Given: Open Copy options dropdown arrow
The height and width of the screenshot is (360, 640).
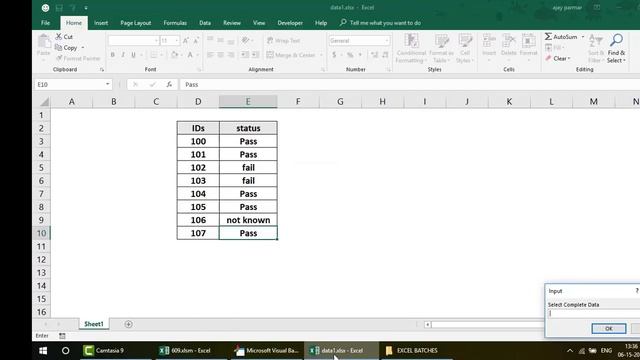Looking at the screenshot, I should 83,48.
